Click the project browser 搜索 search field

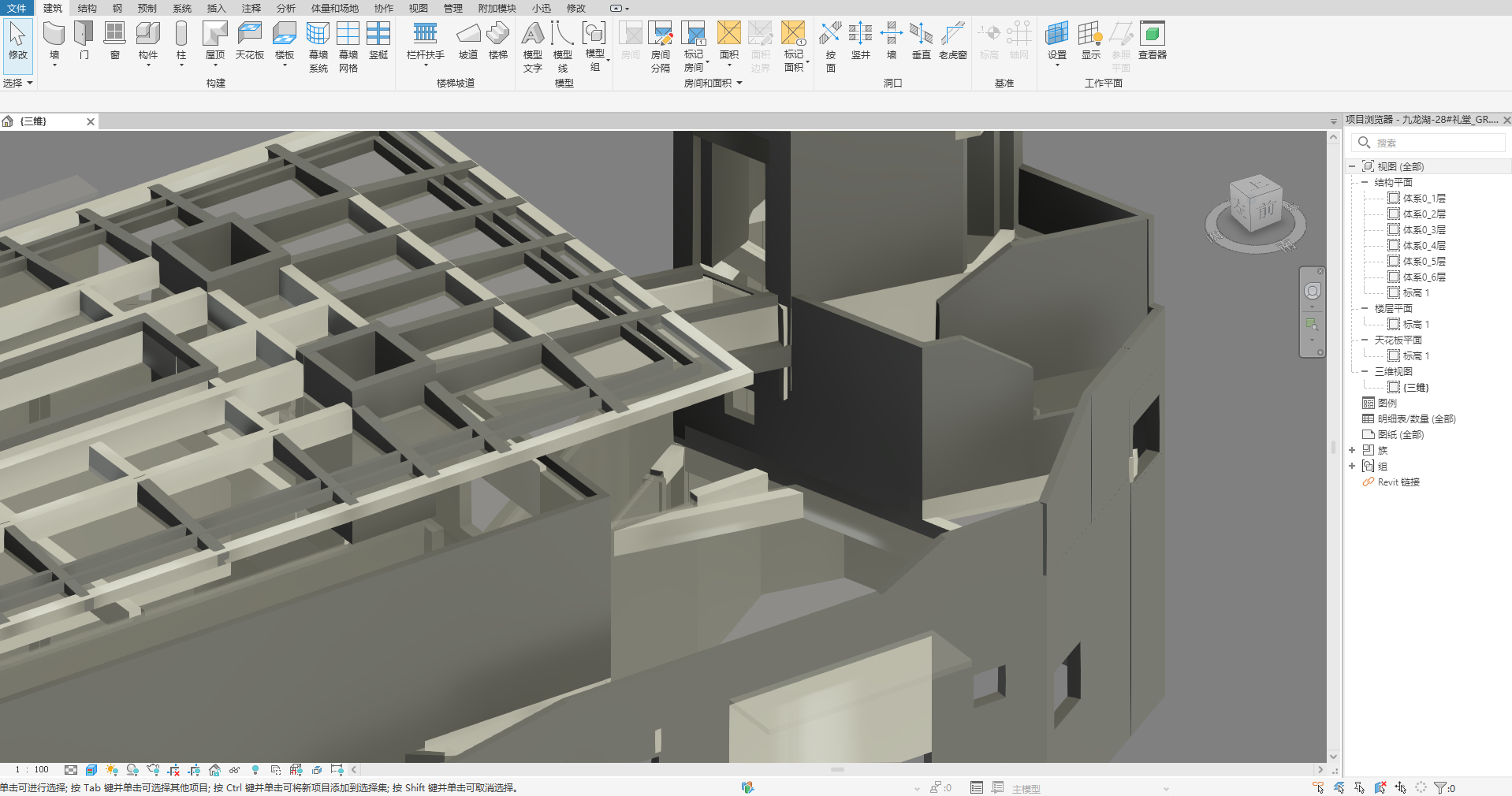point(1435,143)
